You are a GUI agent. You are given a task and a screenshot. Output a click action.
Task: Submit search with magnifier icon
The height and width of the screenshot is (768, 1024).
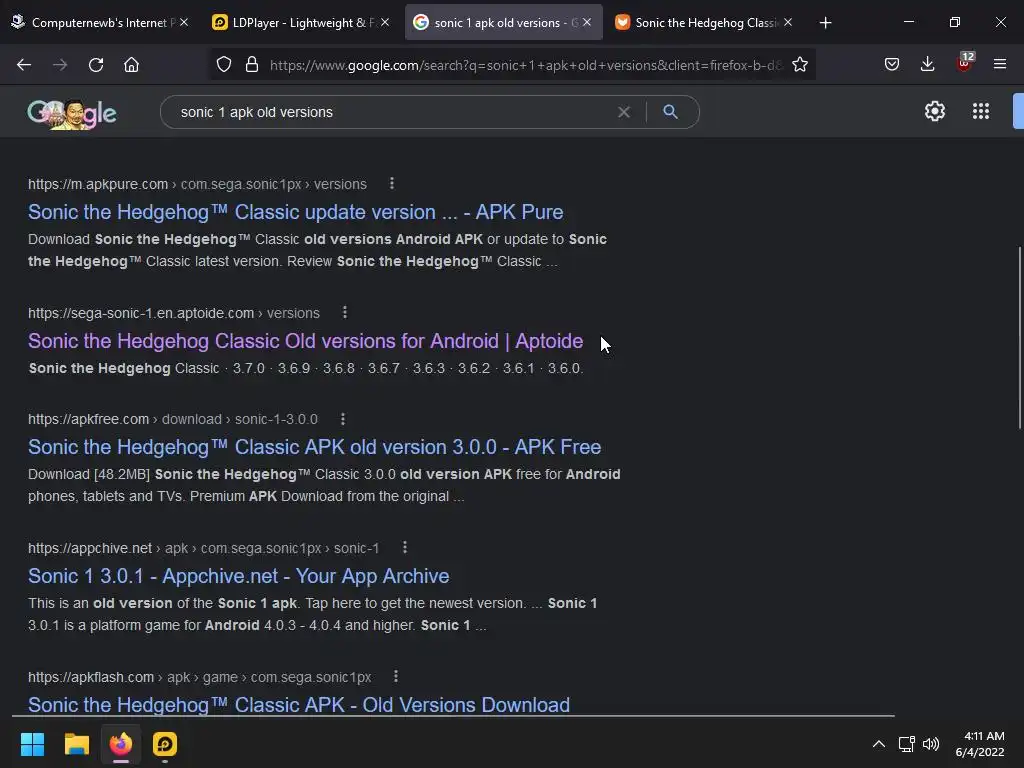pos(670,112)
